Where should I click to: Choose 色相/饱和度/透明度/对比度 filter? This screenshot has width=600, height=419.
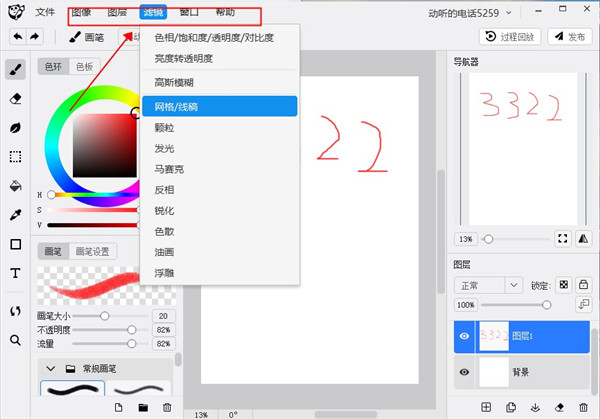tap(219, 37)
